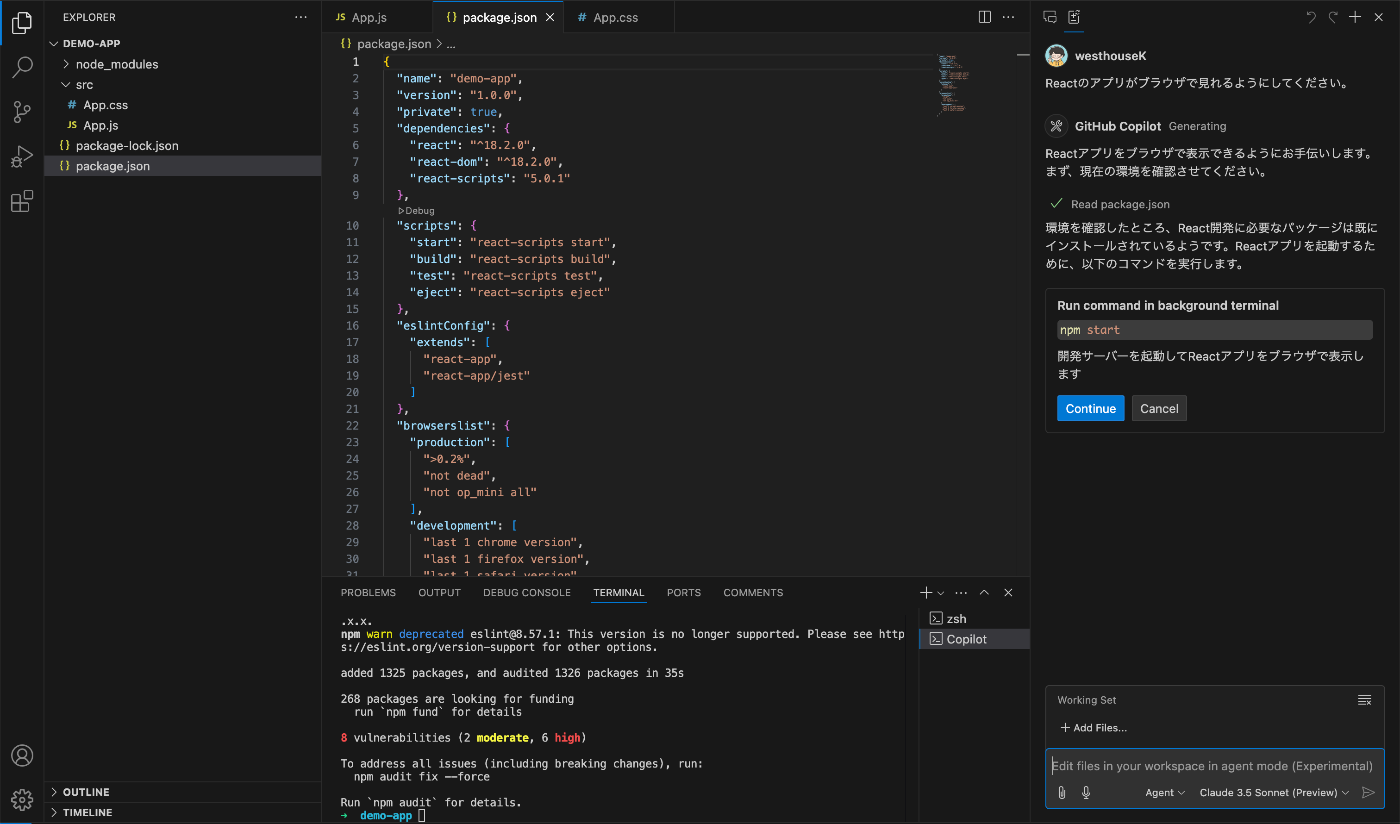Open the PROBLEMS panel tab

(368, 593)
